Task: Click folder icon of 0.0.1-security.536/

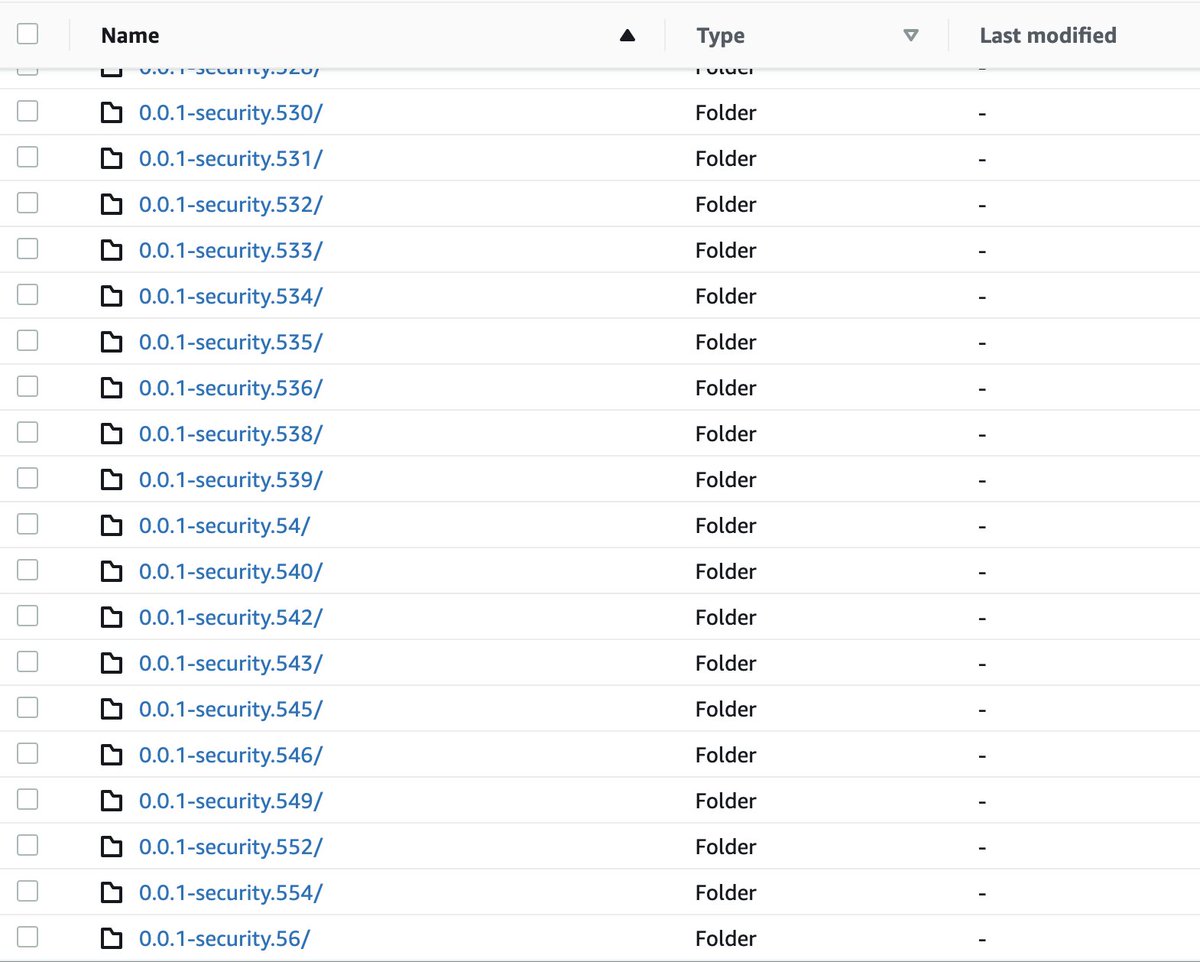Action: tap(112, 388)
